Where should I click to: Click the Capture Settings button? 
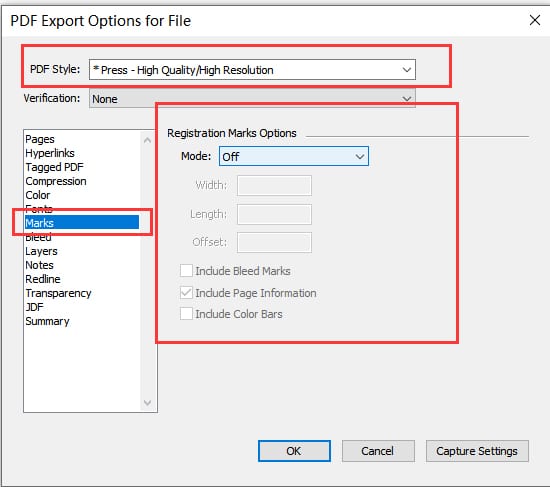477,451
